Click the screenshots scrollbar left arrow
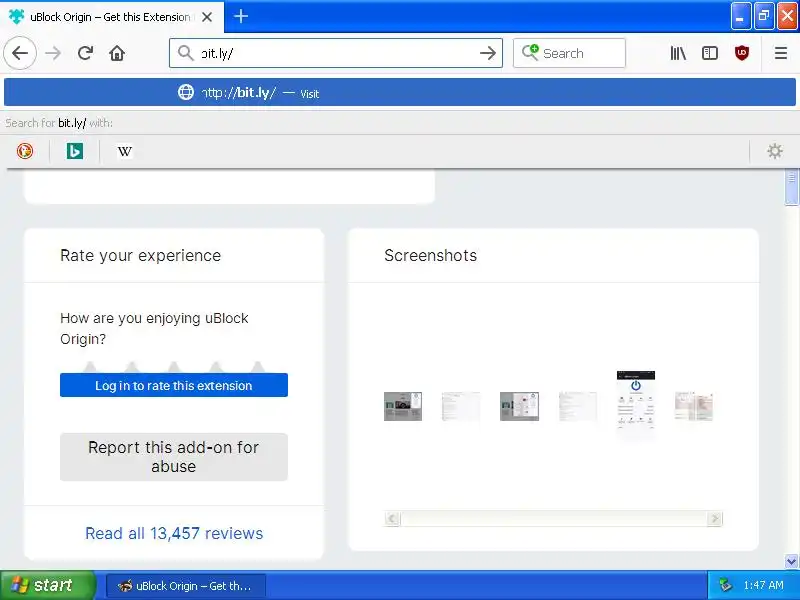The width and height of the screenshot is (800, 600). [392, 519]
